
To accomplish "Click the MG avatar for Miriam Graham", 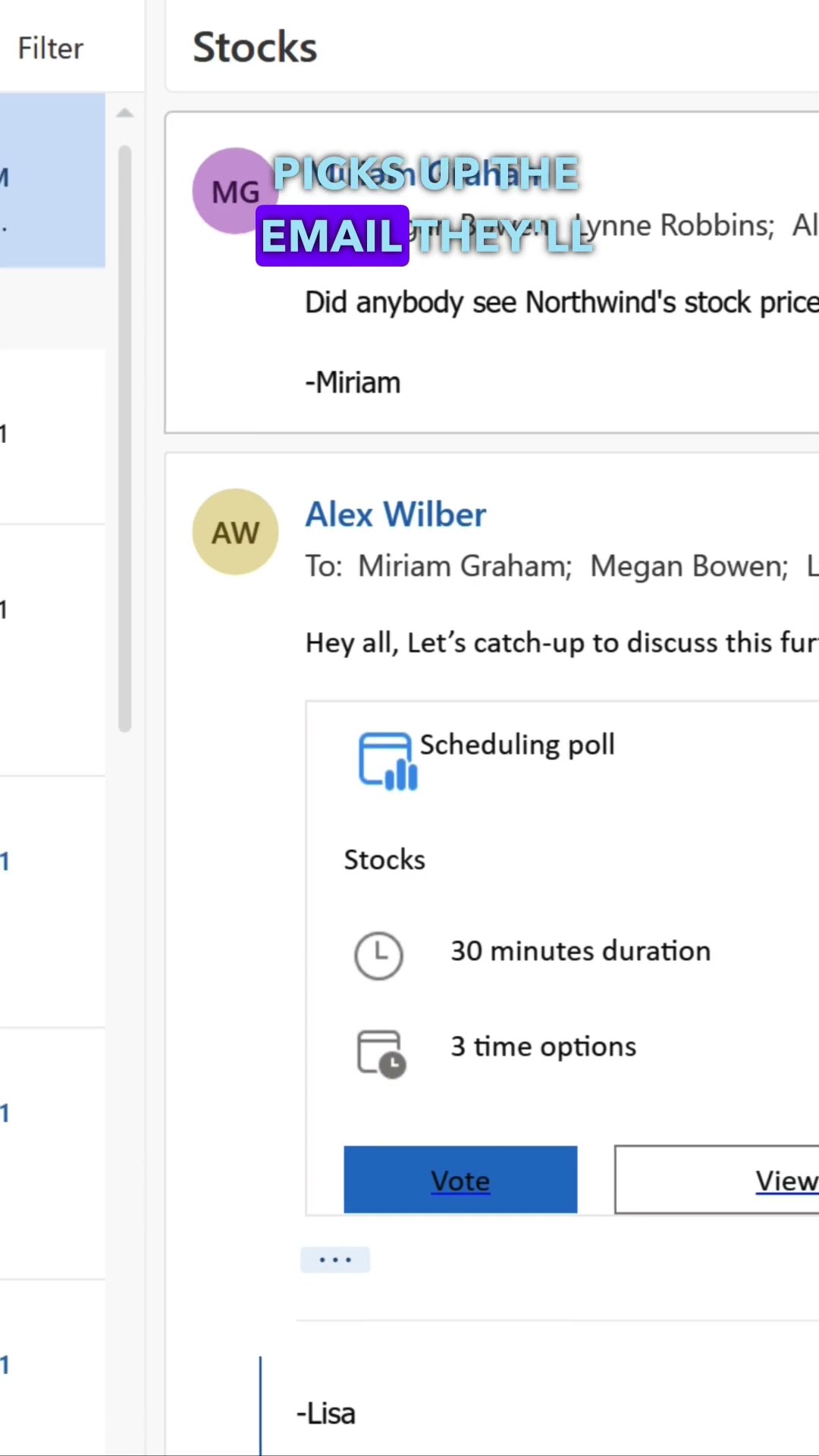I will click(234, 191).
